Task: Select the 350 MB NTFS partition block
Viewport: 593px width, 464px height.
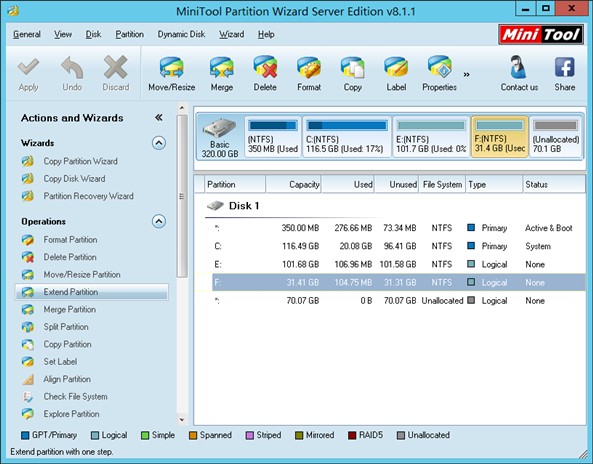Action: pyautogui.click(x=273, y=137)
